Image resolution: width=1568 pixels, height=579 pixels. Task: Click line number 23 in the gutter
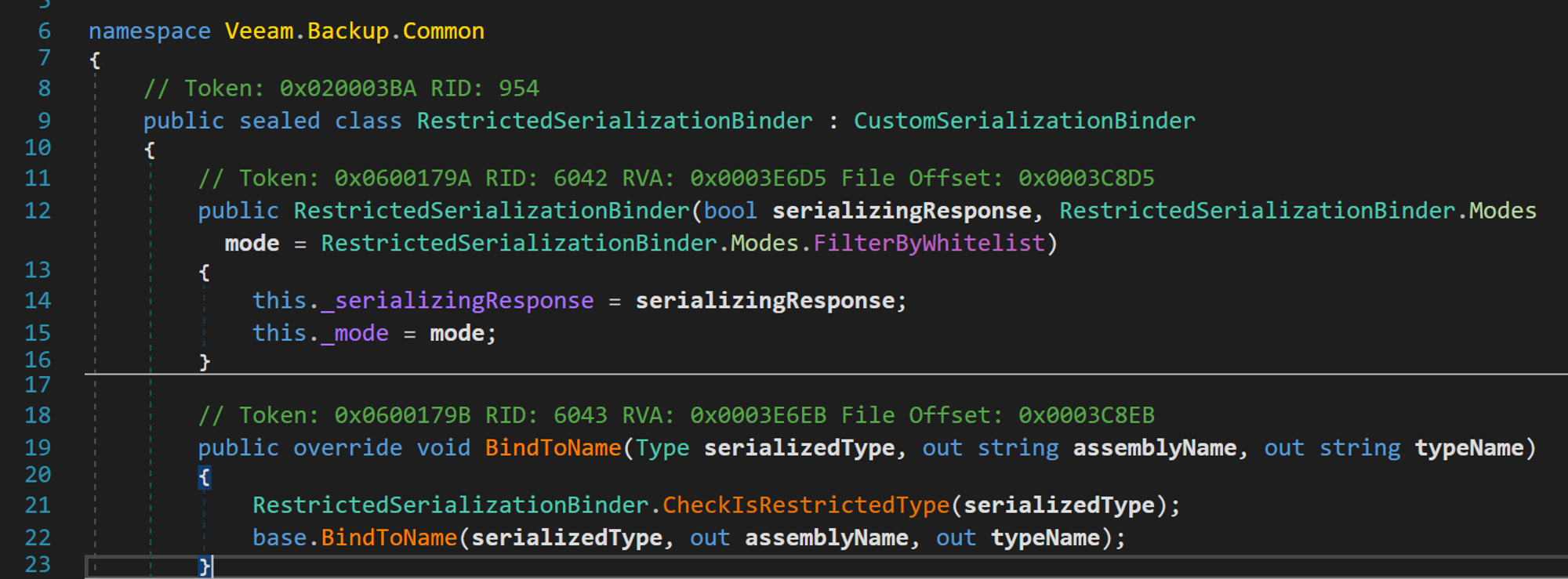point(38,565)
